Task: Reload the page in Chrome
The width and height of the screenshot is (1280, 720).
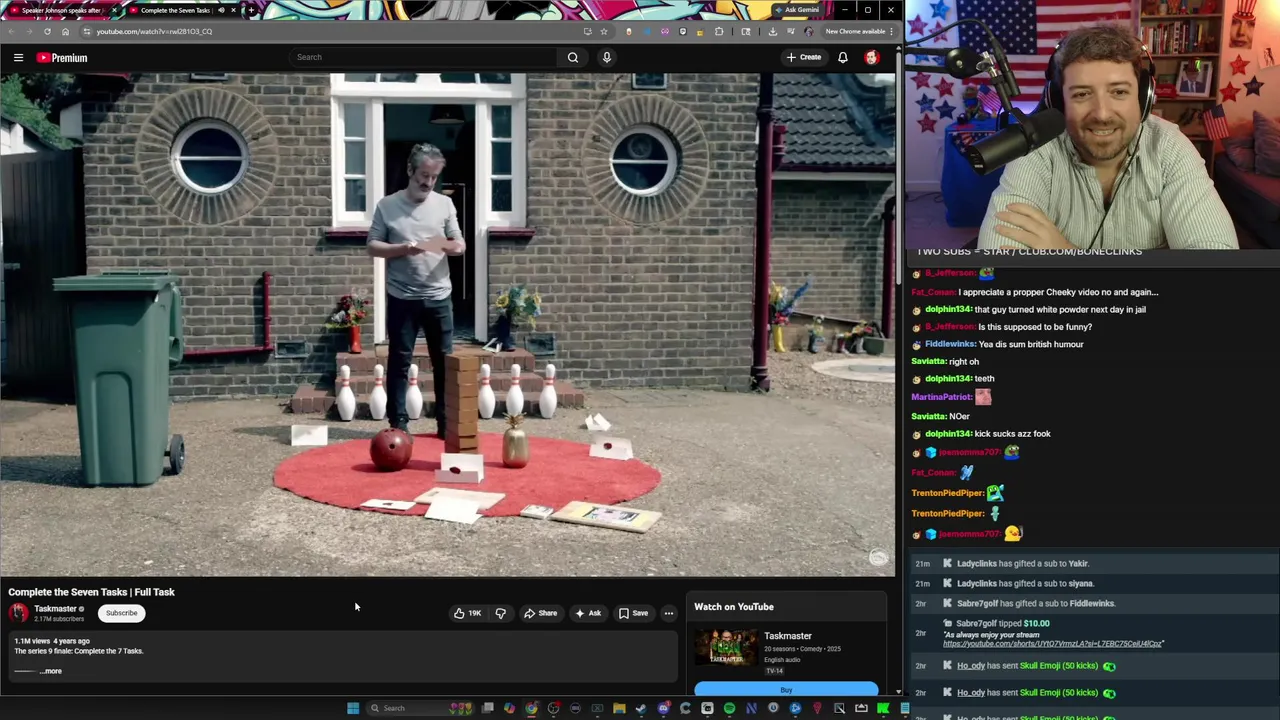Action: click(47, 31)
